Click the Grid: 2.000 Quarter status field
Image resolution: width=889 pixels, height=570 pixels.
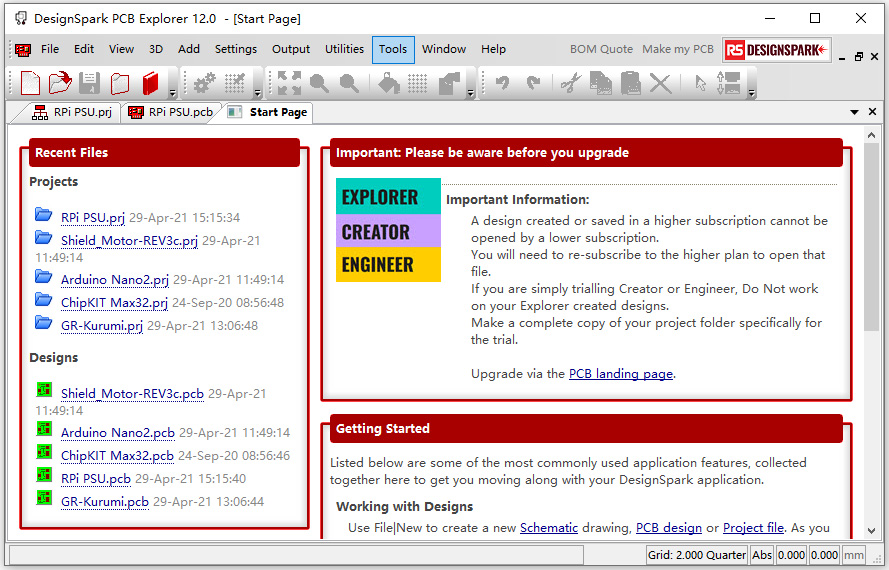(697, 555)
